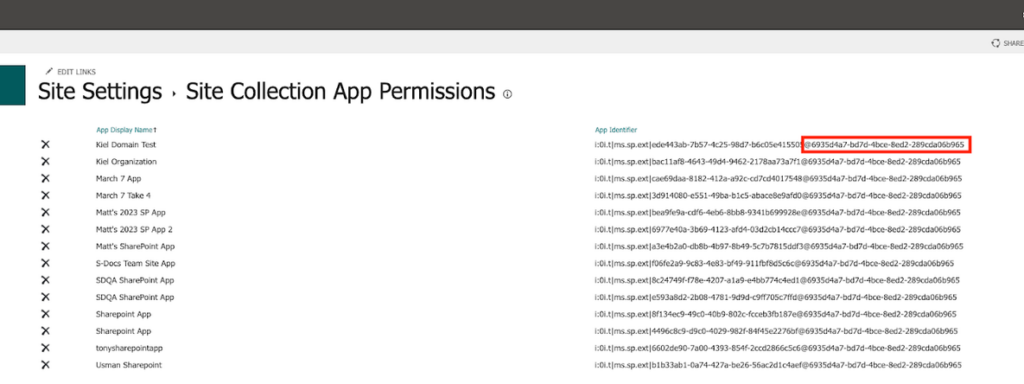Remove the Kiel Organization app entry
Screen dimensions: 1024x384
point(46,161)
